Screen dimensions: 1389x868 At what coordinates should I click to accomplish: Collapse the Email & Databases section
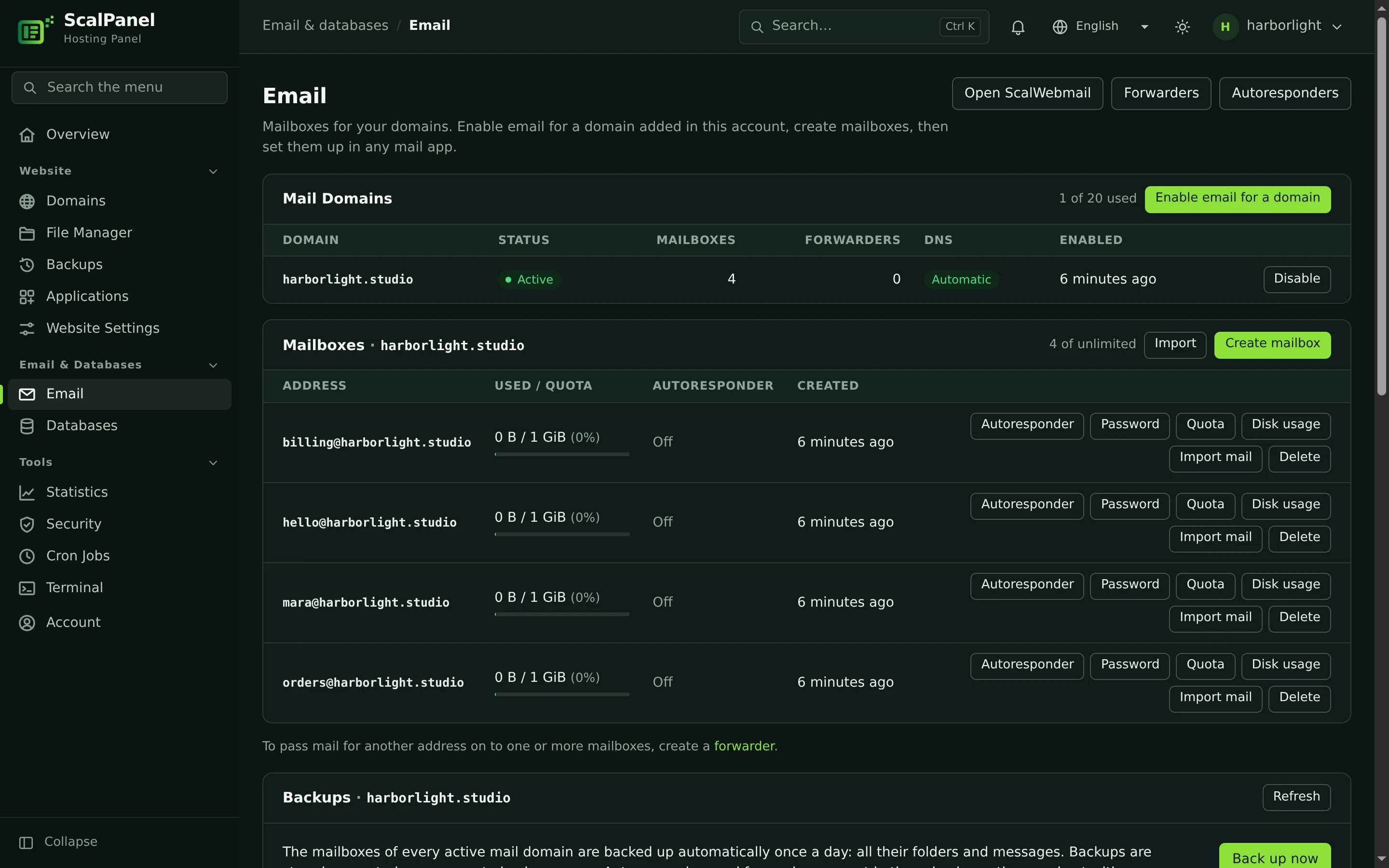(213, 366)
